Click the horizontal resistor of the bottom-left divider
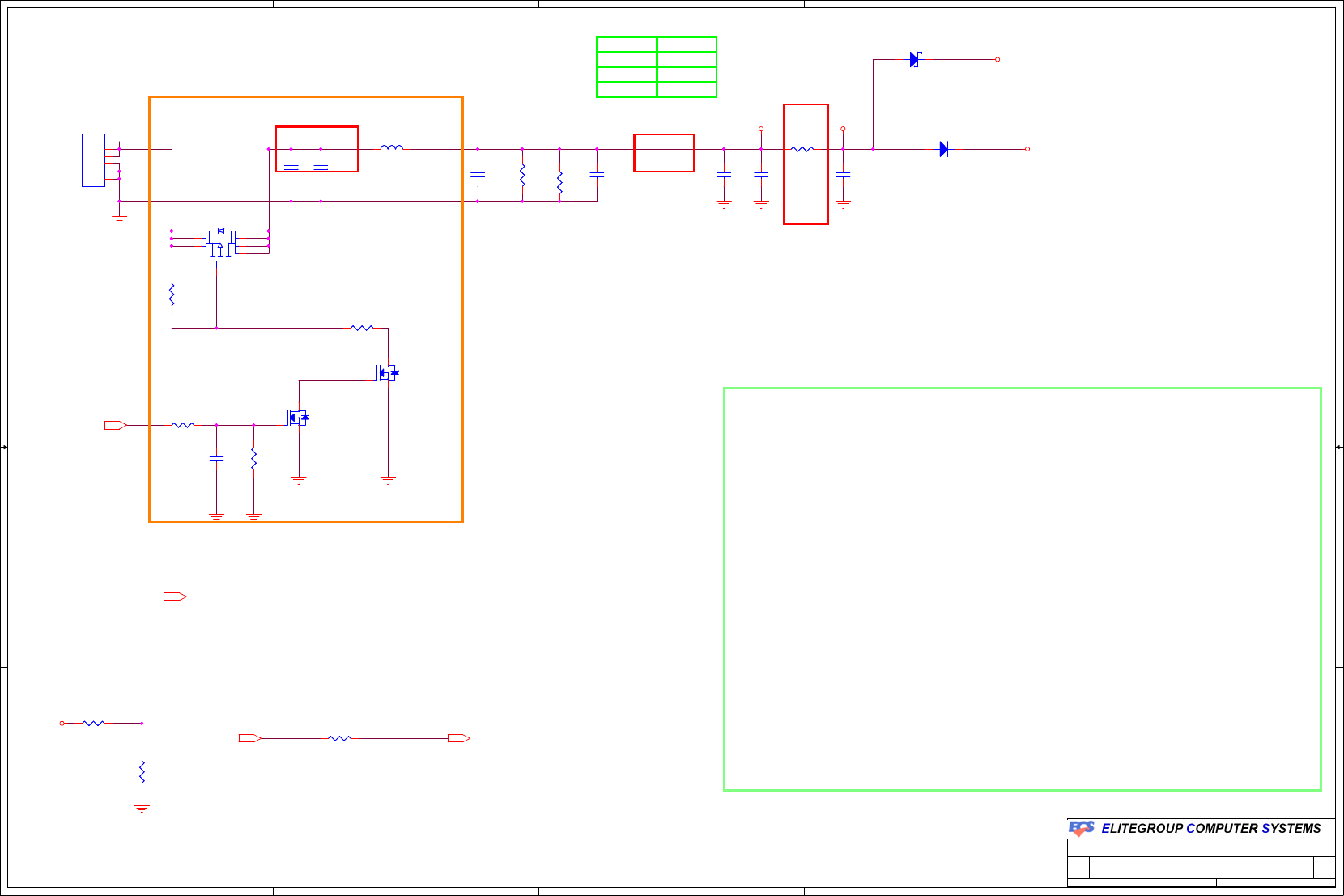 coord(94,723)
